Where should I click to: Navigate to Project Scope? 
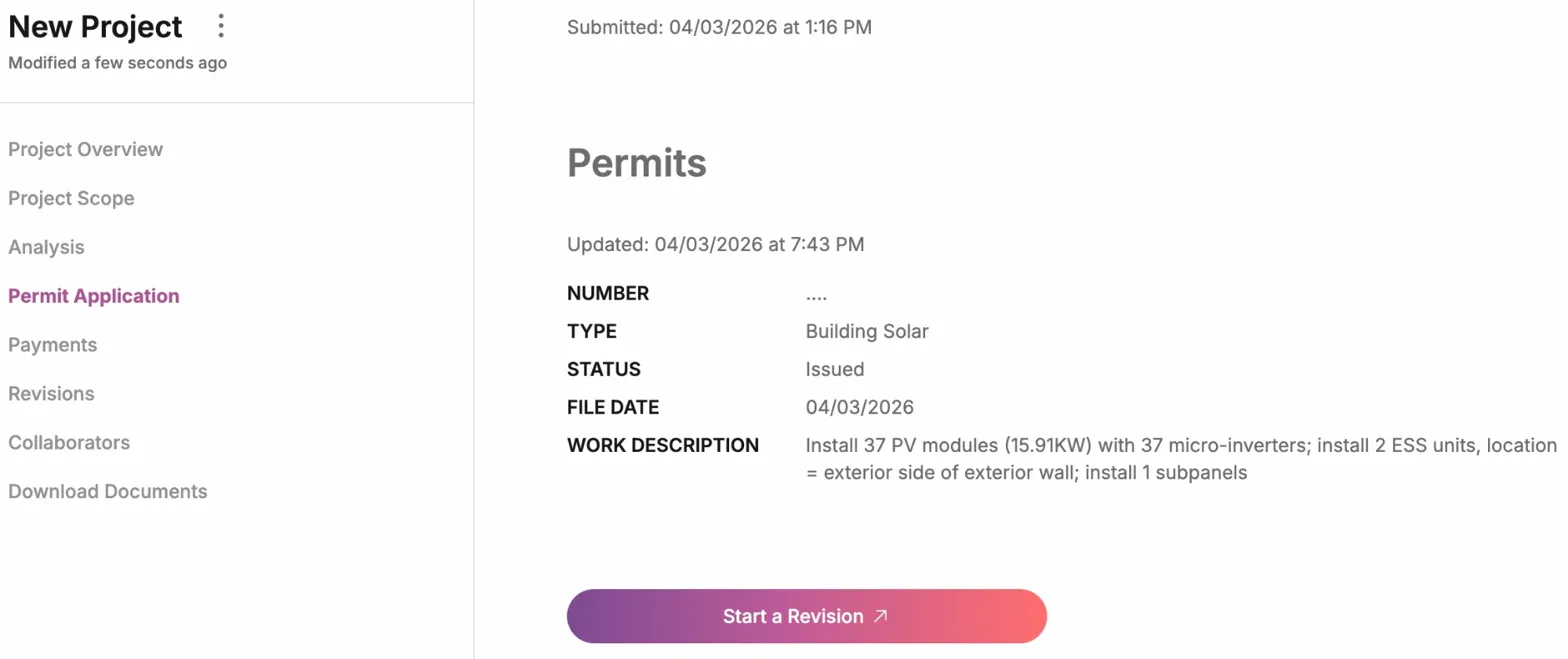(x=71, y=198)
